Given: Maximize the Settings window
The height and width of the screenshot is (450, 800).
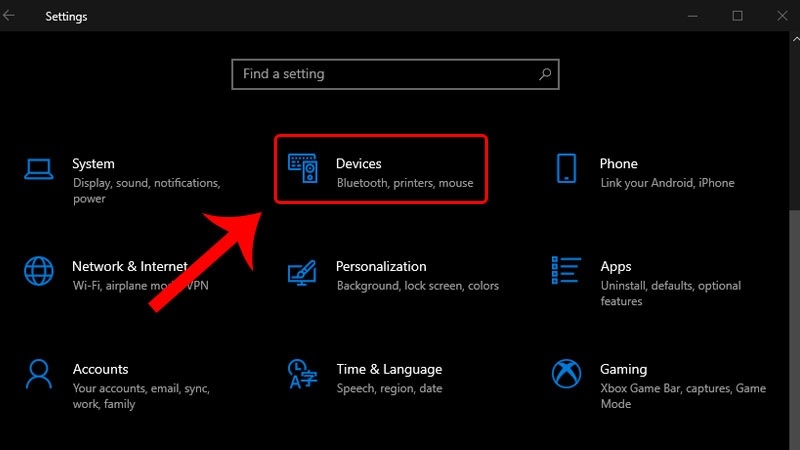Looking at the screenshot, I should (737, 16).
